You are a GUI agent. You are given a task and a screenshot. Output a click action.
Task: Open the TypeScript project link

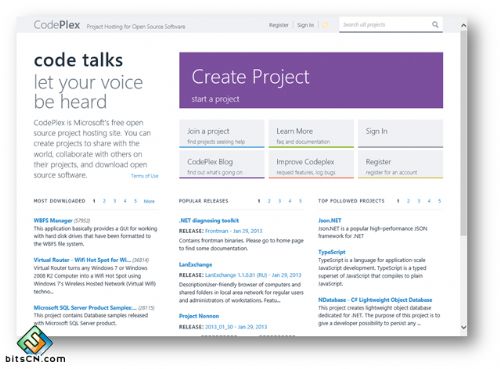pyautogui.click(x=332, y=252)
